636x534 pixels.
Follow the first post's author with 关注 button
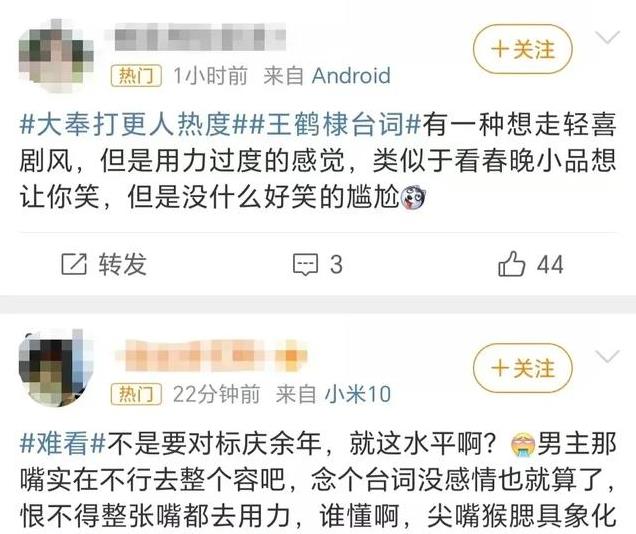coord(522,50)
